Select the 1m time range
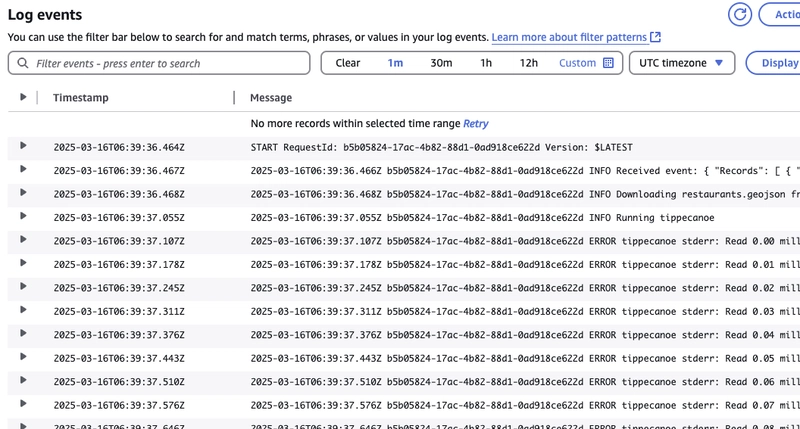This screenshot has height=429, width=800. (395, 63)
